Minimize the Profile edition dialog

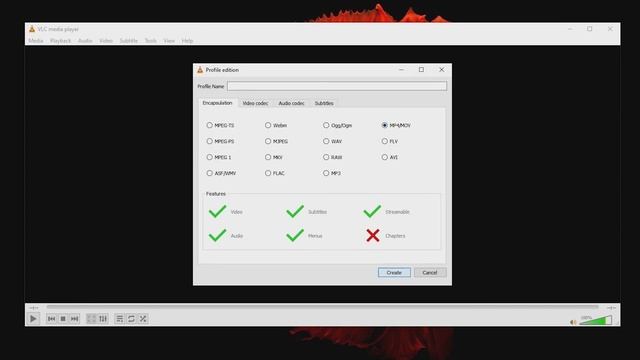(x=401, y=70)
